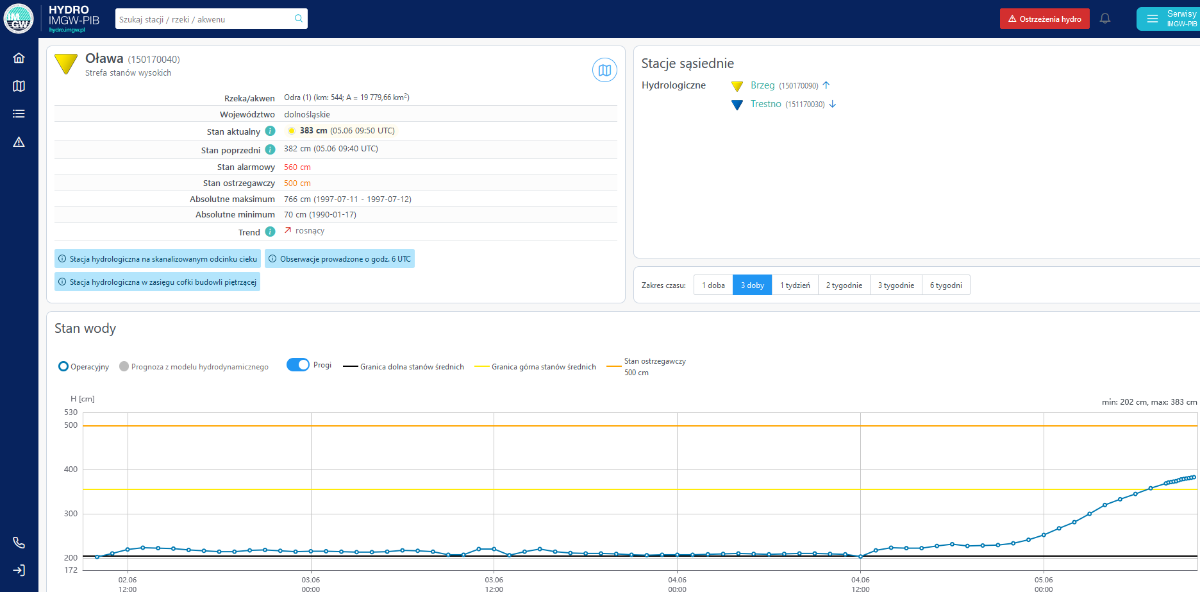Click the min 202 cm max 383 cm label
Screen dimensions: 1200x592
[x=1147, y=402]
